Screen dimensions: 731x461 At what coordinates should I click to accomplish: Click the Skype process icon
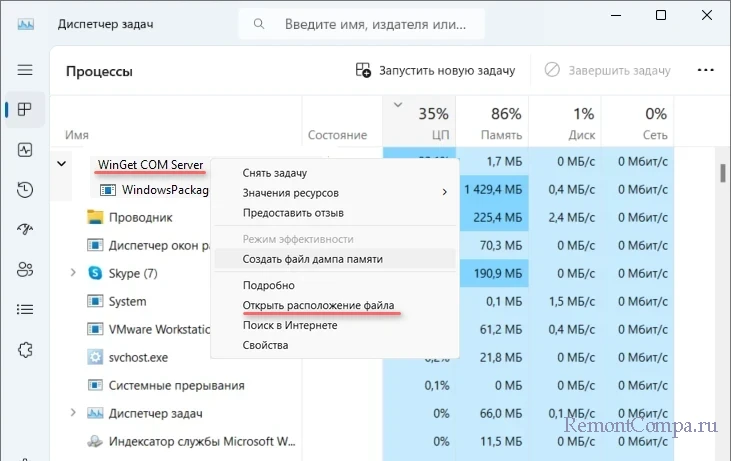[95, 273]
